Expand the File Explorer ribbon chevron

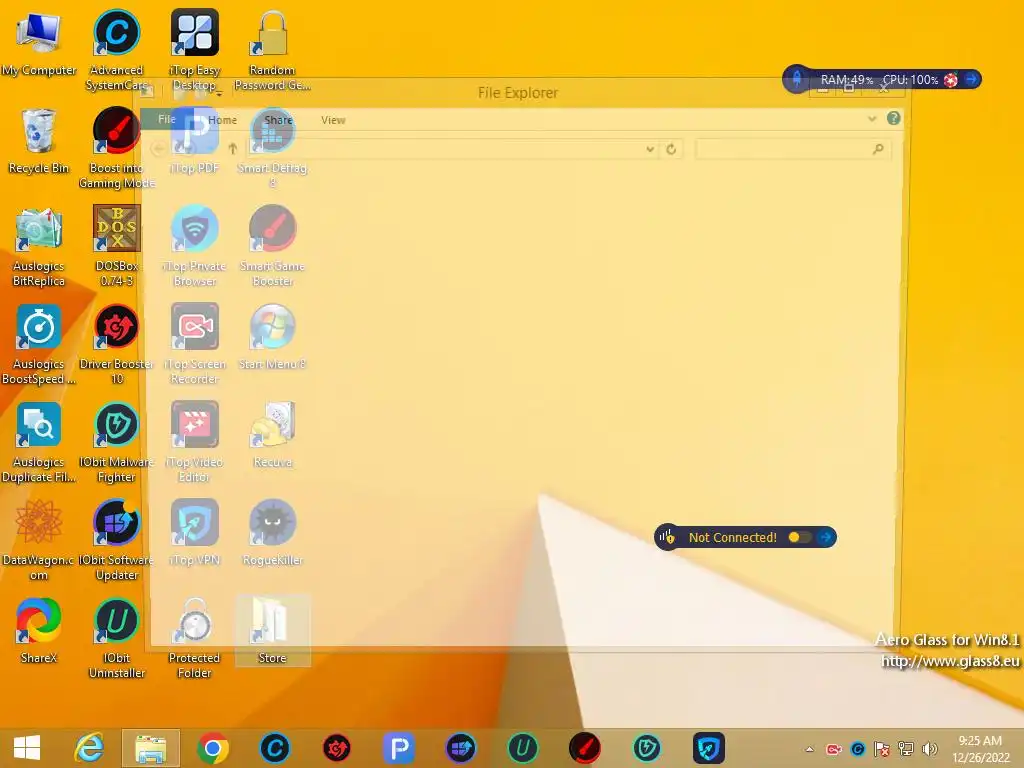coord(872,119)
